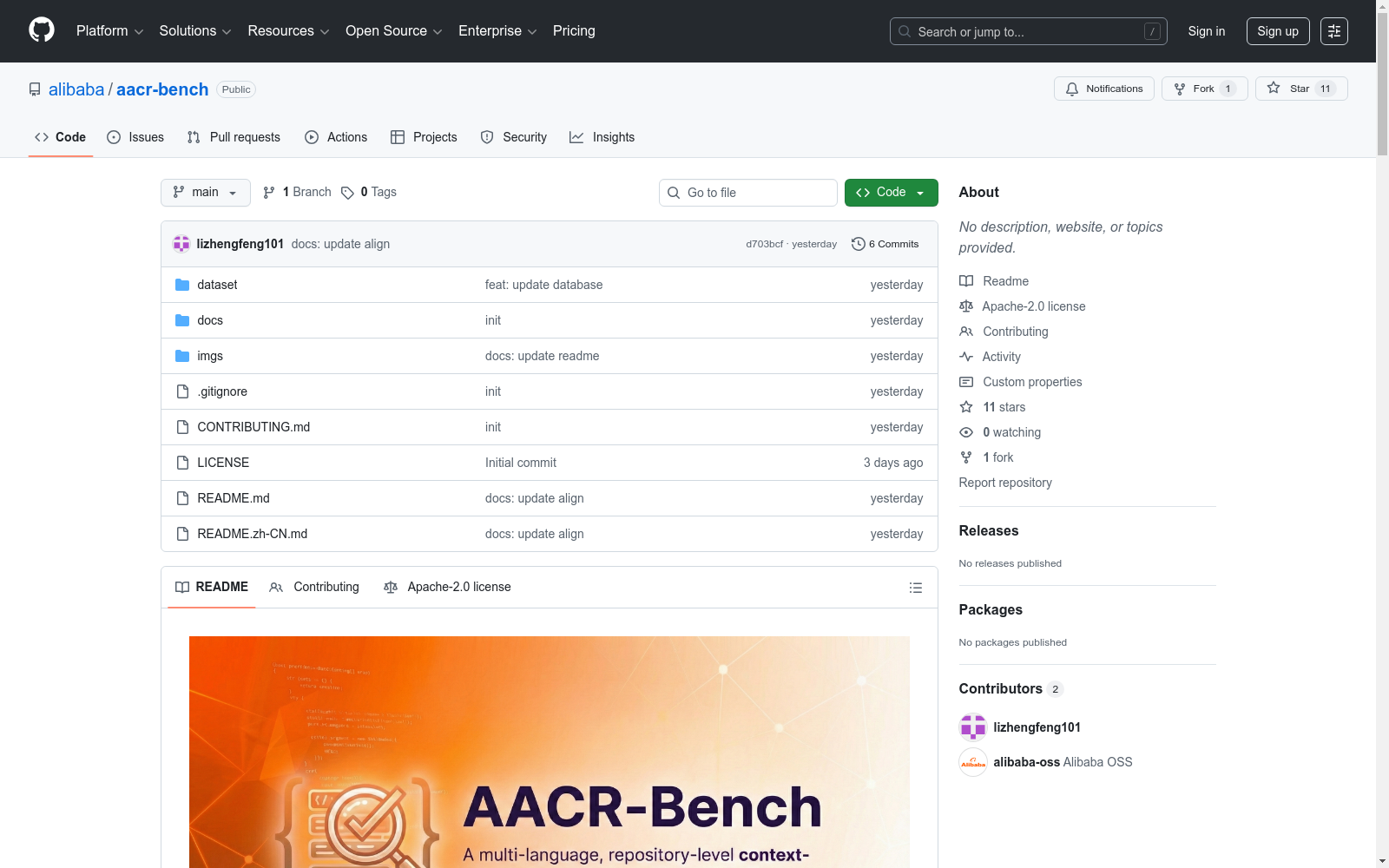Click the AACR-Bench README banner image
This screenshot has width=1389, height=868.
(550, 752)
